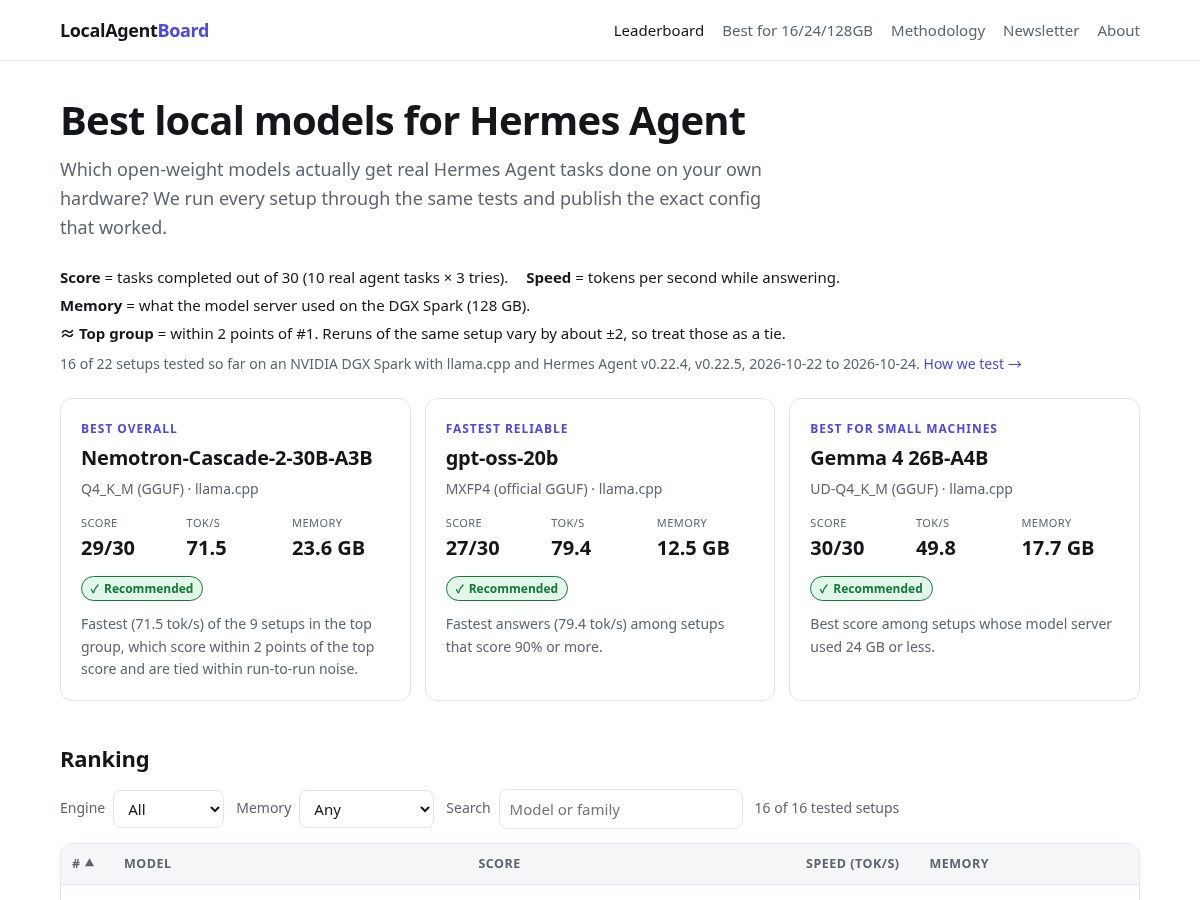Click Recommended badge on Nemotron-Cascade card
Screen dimensions: 1200x900
142,588
